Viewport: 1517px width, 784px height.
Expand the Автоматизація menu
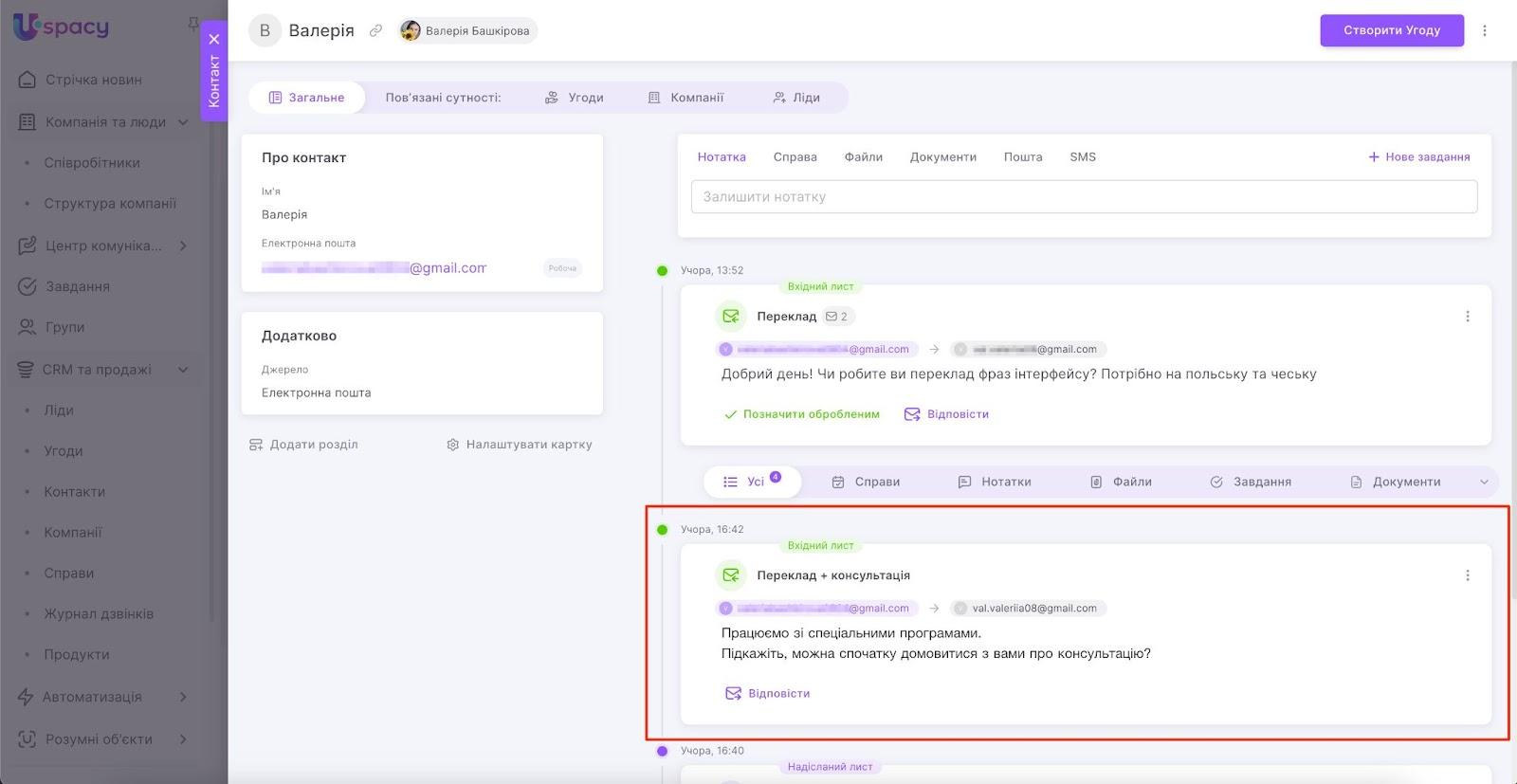tap(183, 697)
